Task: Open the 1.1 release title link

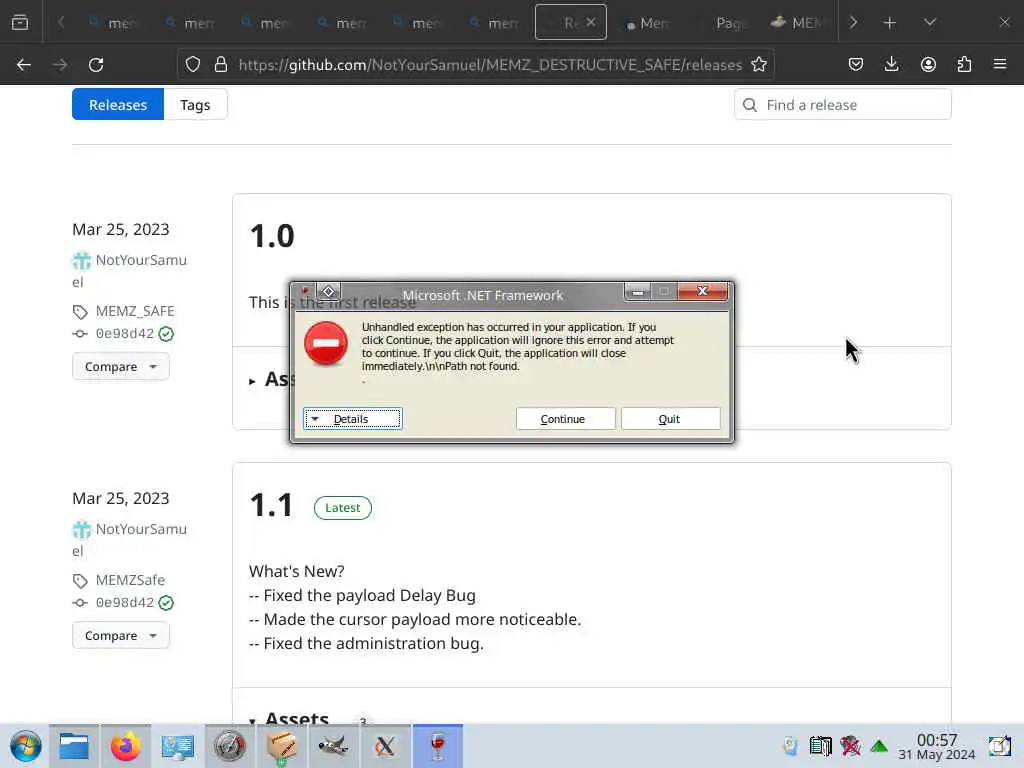Action: (271, 505)
